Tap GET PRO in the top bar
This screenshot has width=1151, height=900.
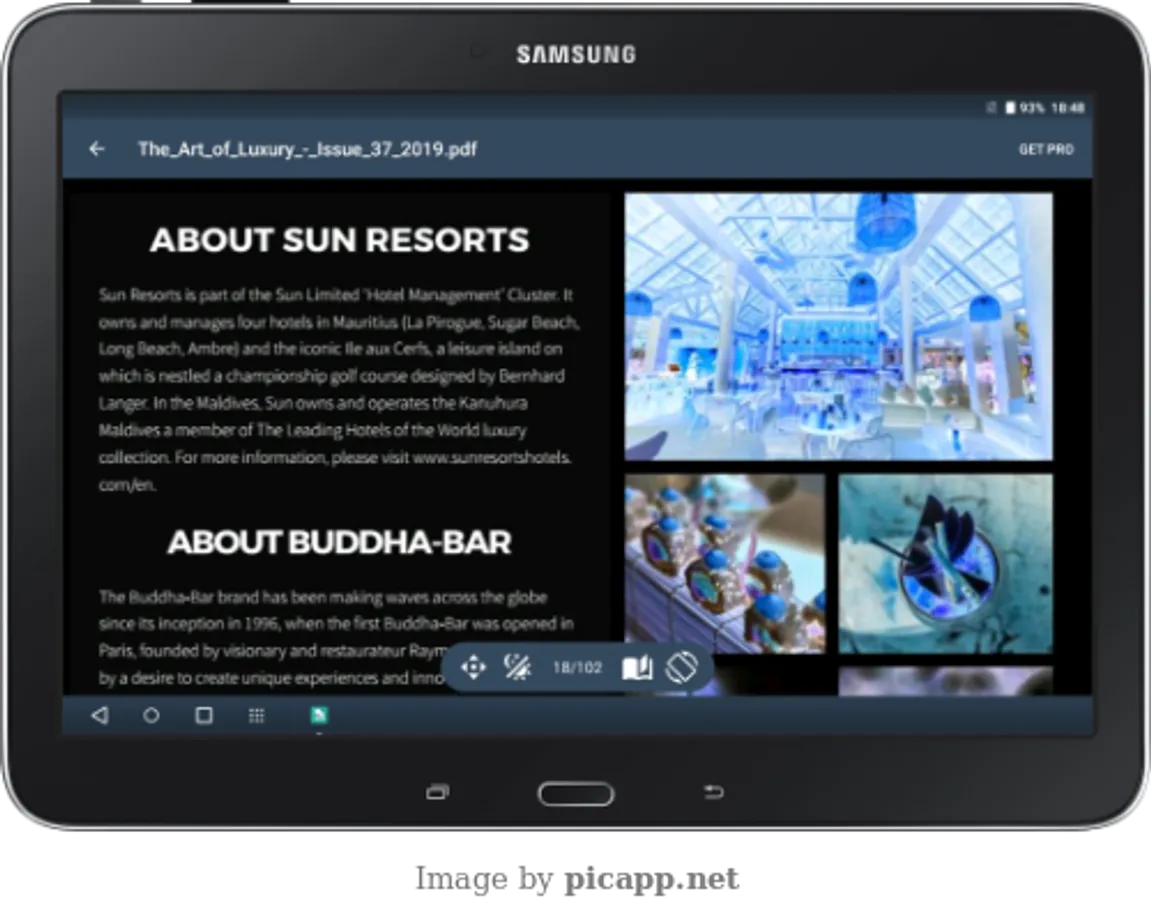click(1046, 150)
